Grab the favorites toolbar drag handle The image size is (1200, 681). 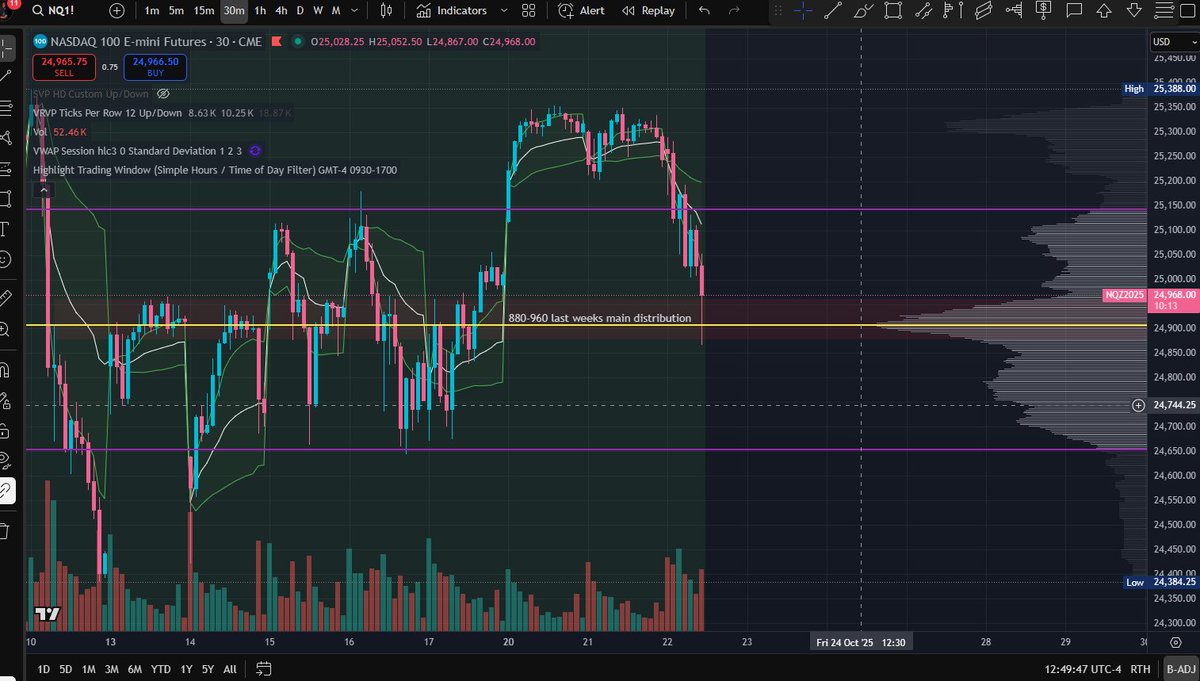(780, 10)
